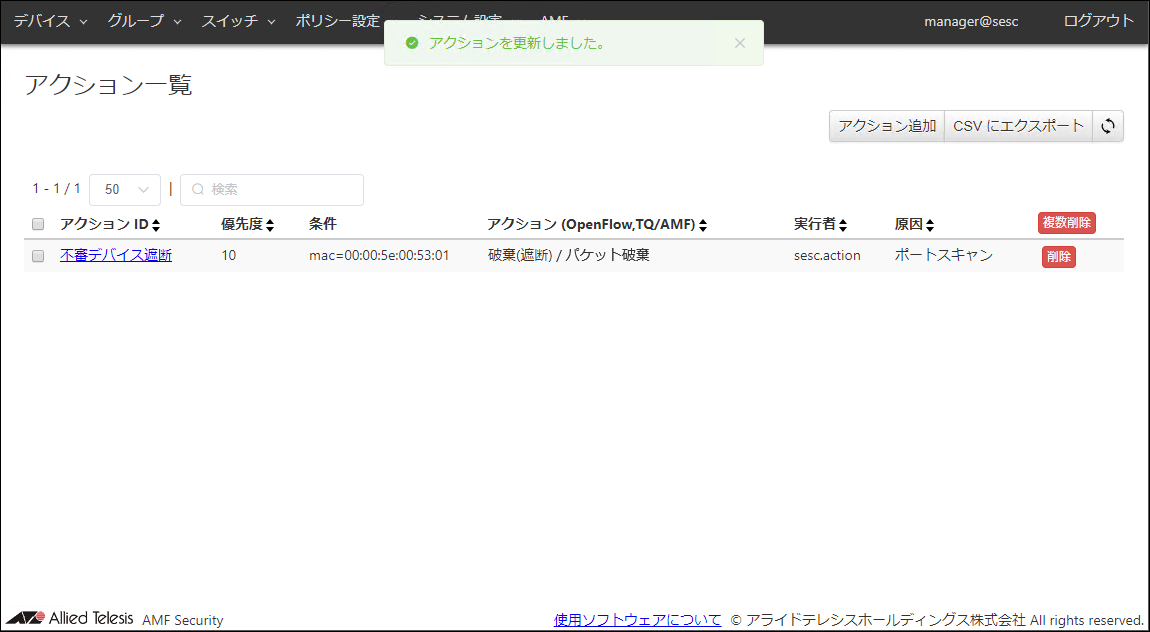Dismiss the success notification with X
The image size is (1150, 632).
point(740,43)
